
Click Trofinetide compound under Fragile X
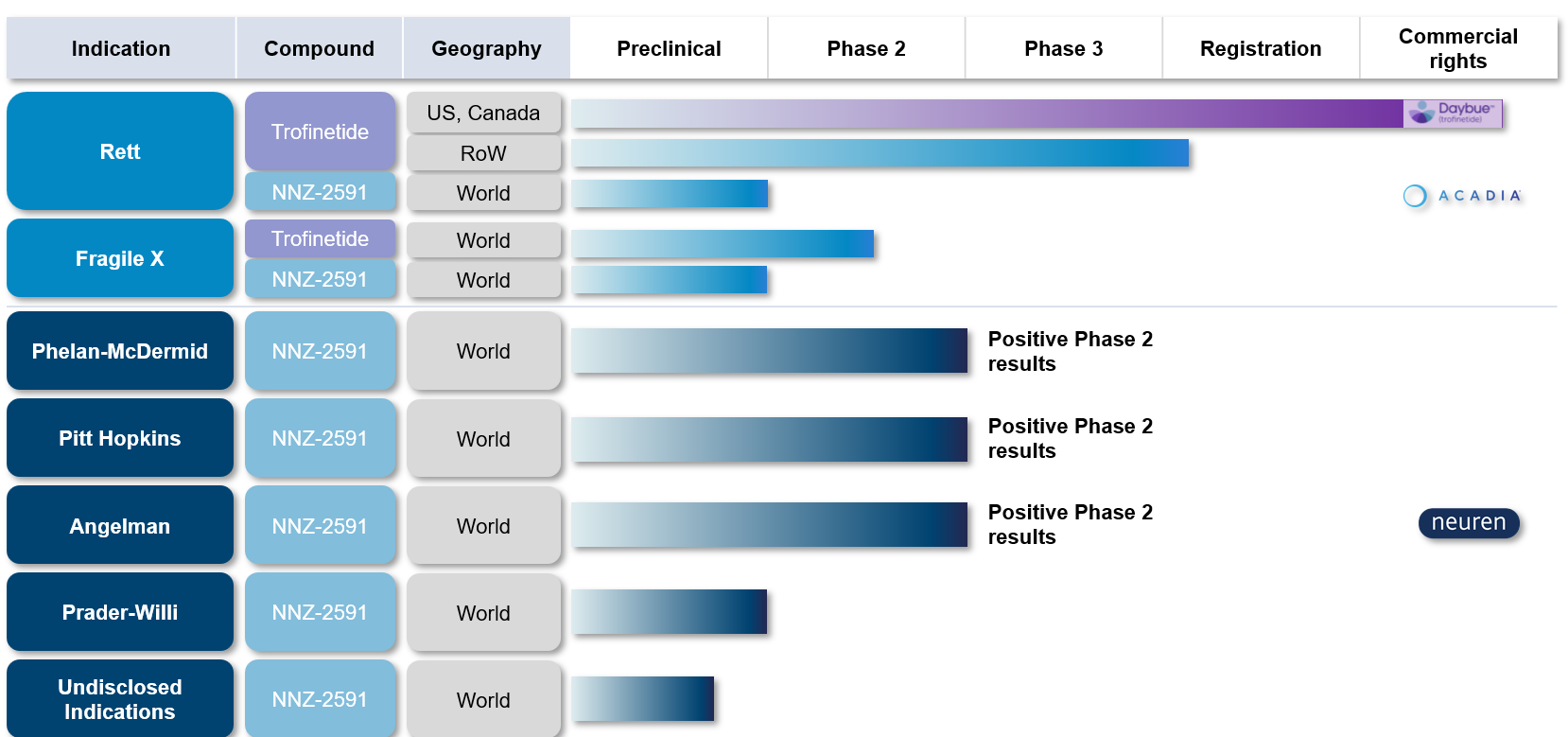[x=320, y=238]
